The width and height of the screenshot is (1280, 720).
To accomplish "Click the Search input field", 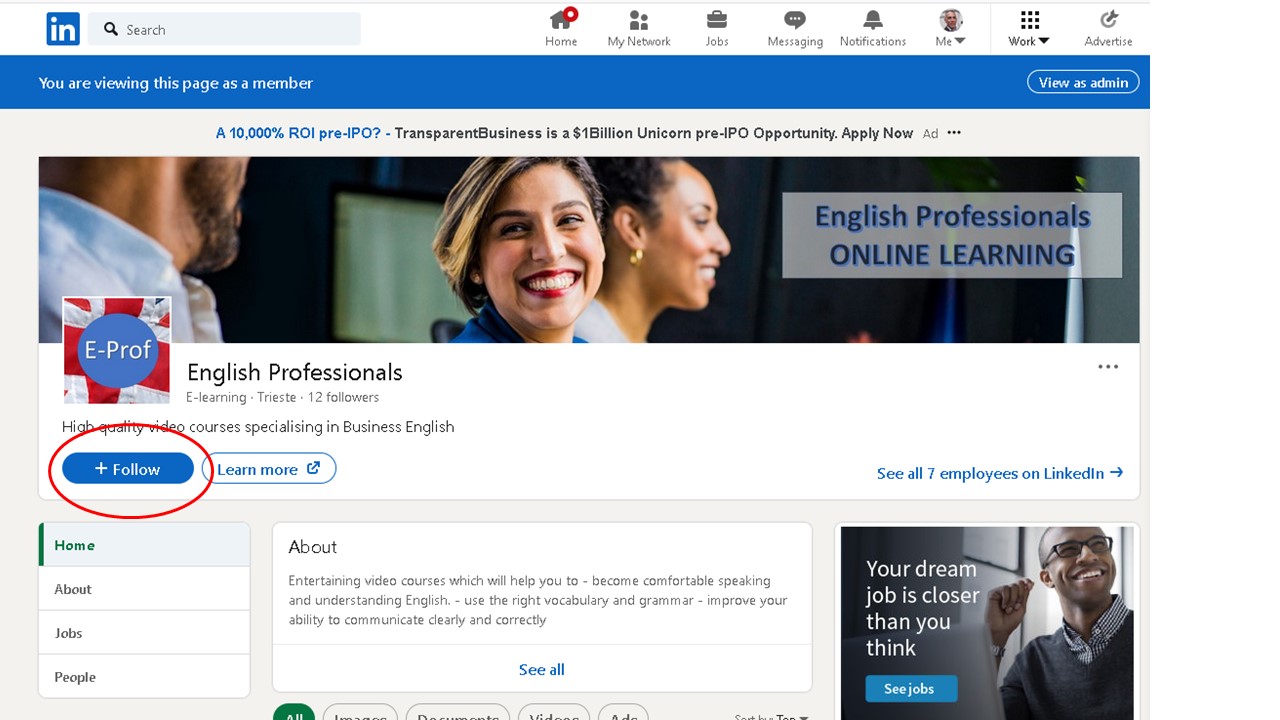I will click(x=225, y=29).
